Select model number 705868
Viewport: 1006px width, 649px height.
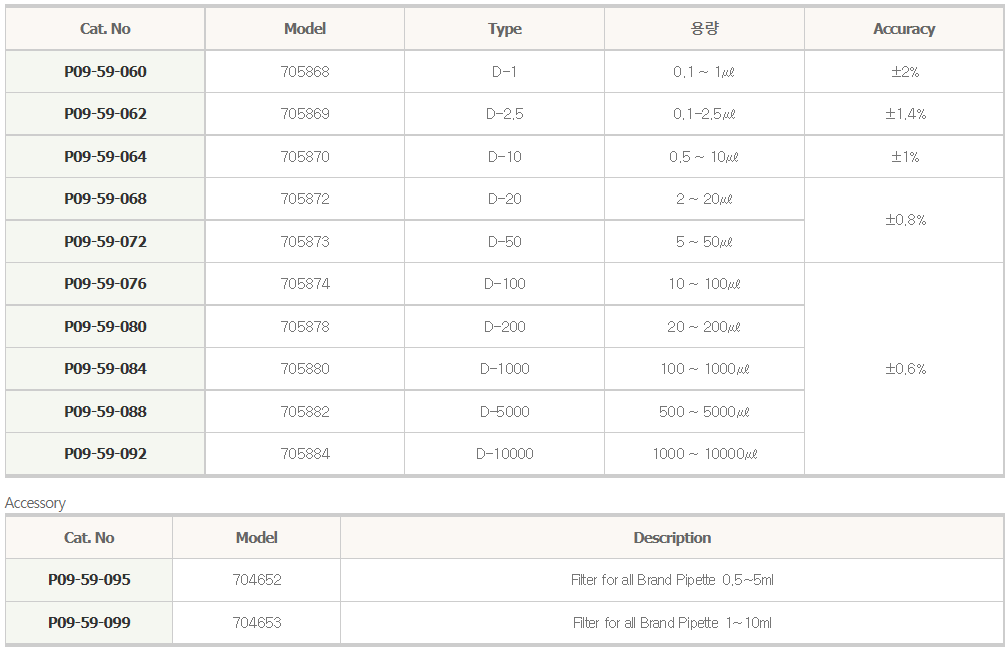305,72
